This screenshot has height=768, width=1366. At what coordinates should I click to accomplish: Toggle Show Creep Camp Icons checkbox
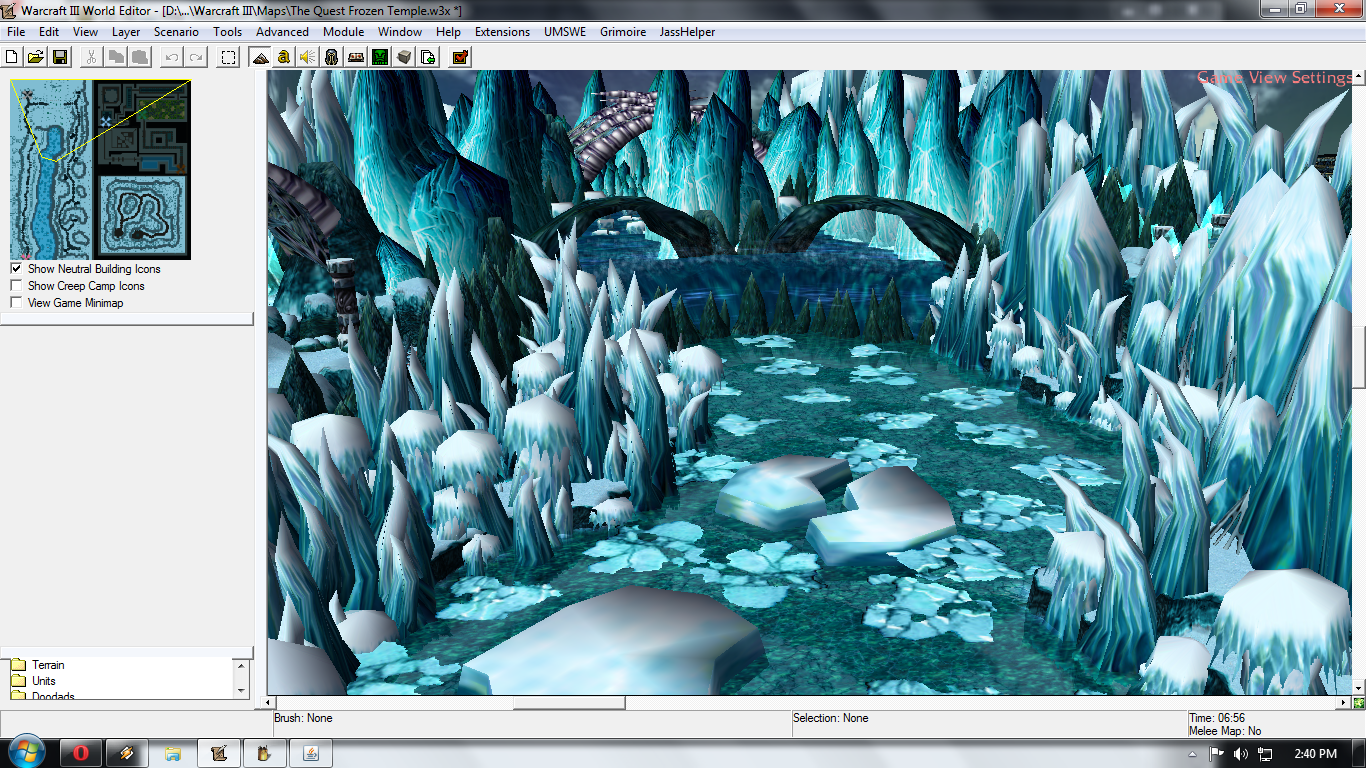16,286
